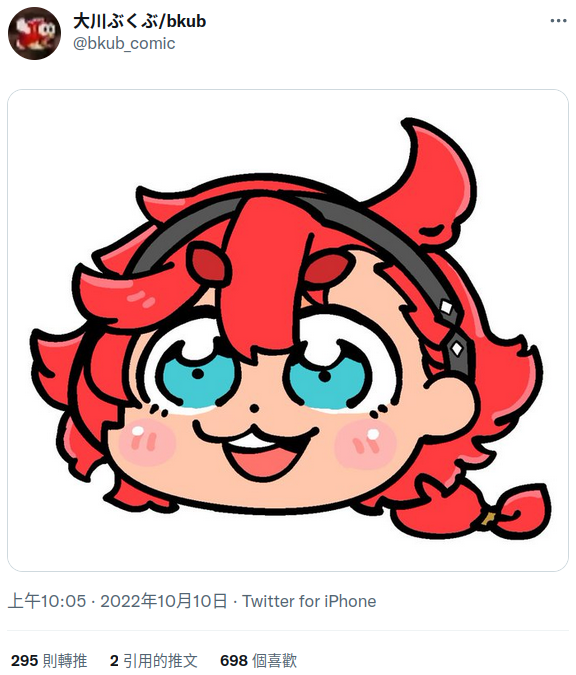The height and width of the screenshot is (675, 576).
Task: Click the pink blush on the left cheek
Action: click(147, 443)
